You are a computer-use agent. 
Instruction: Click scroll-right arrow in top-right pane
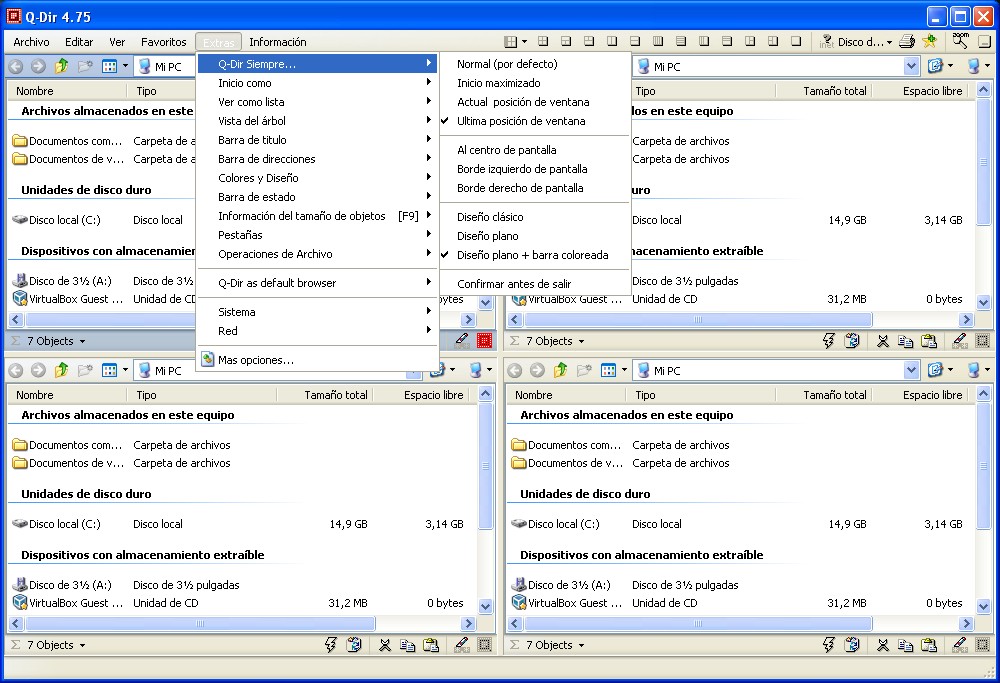pos(967,319)
